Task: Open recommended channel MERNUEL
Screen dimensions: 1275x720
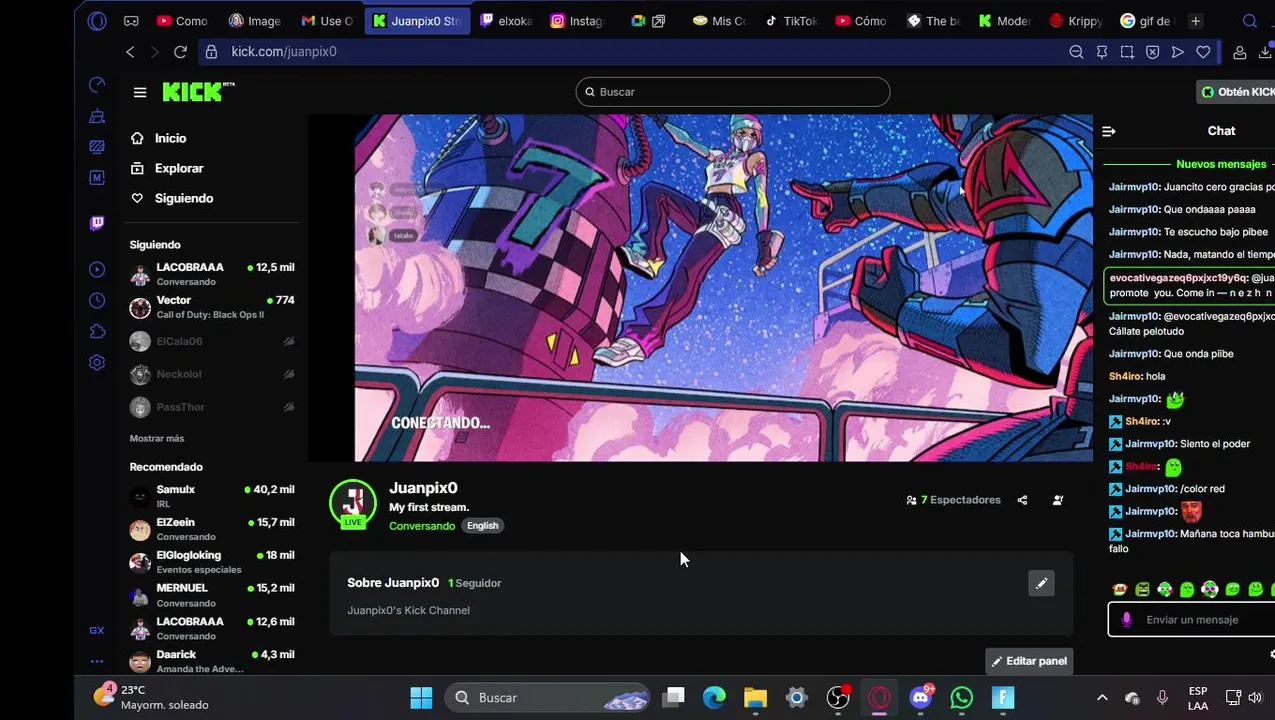Action: point(212,595)
